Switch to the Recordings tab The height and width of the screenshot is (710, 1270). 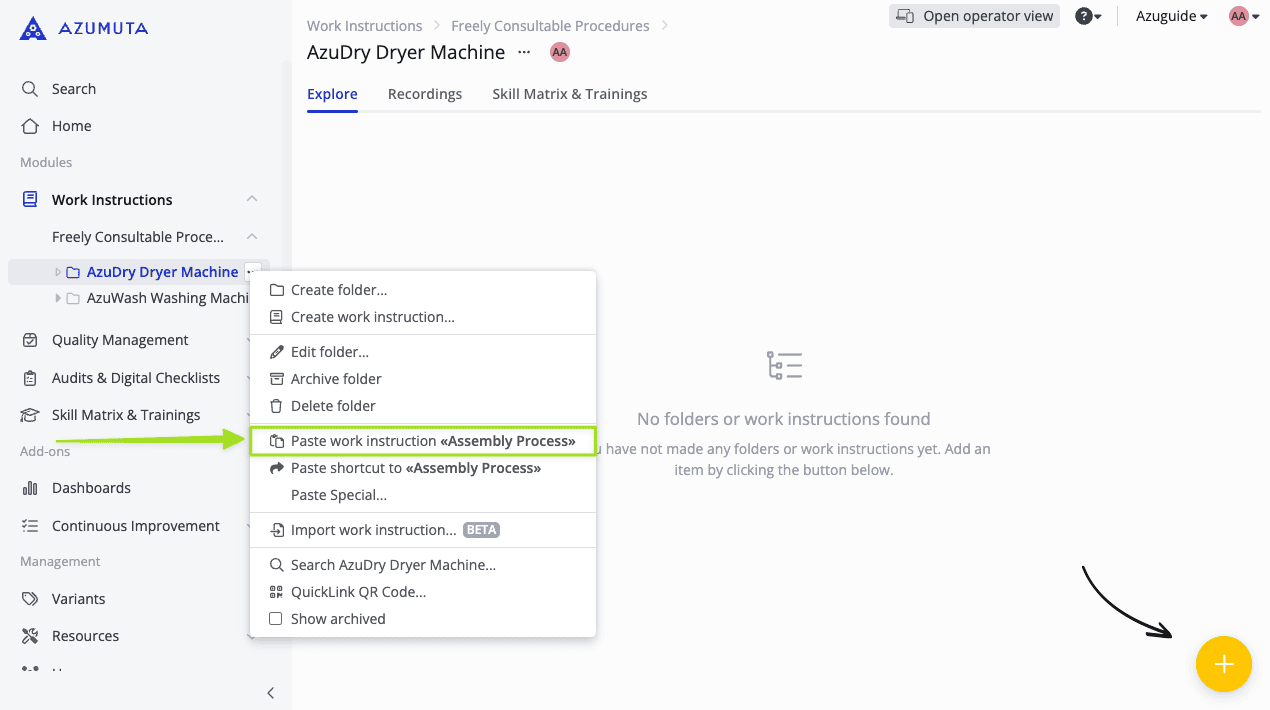pyautogui.click(x=425, y=94)
